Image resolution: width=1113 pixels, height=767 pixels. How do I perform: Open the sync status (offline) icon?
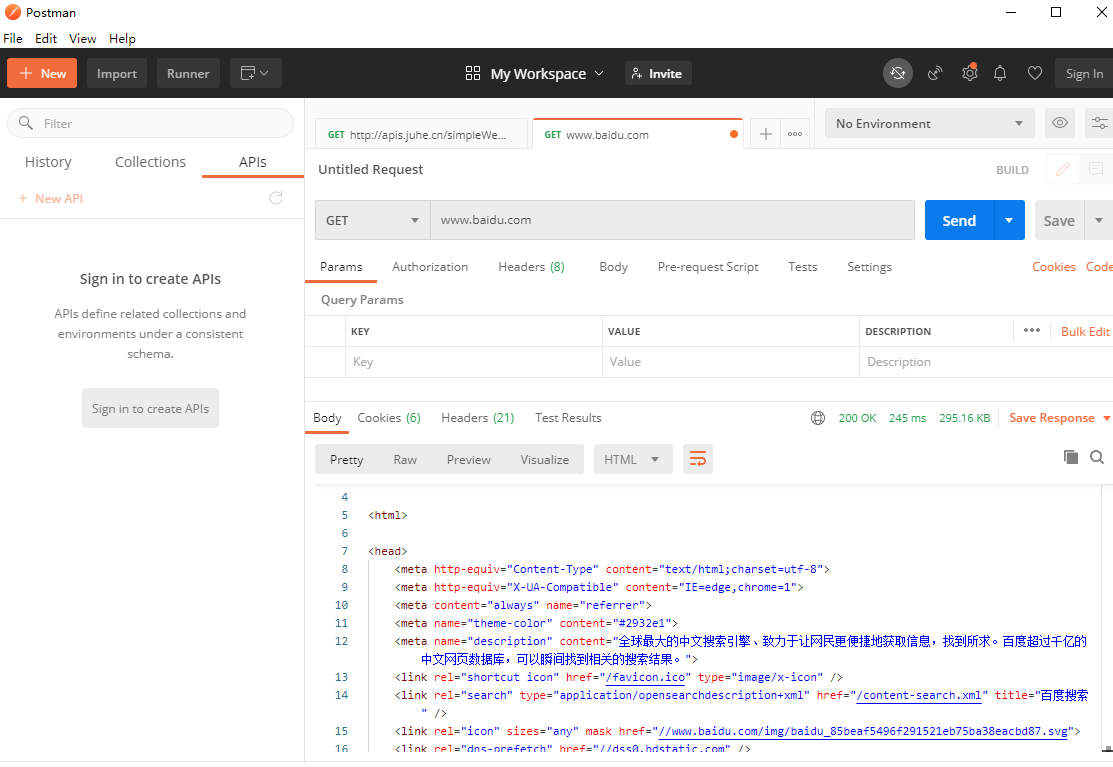tap(898, 73)
